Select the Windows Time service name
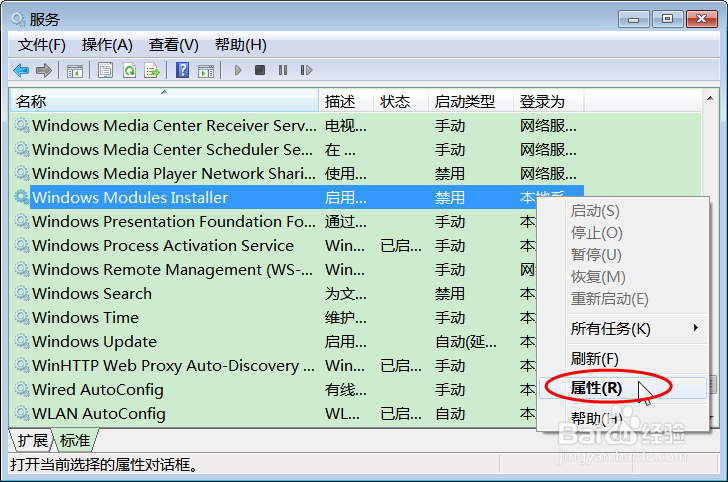Screen dimensions: 728x482 click(85, 318)
